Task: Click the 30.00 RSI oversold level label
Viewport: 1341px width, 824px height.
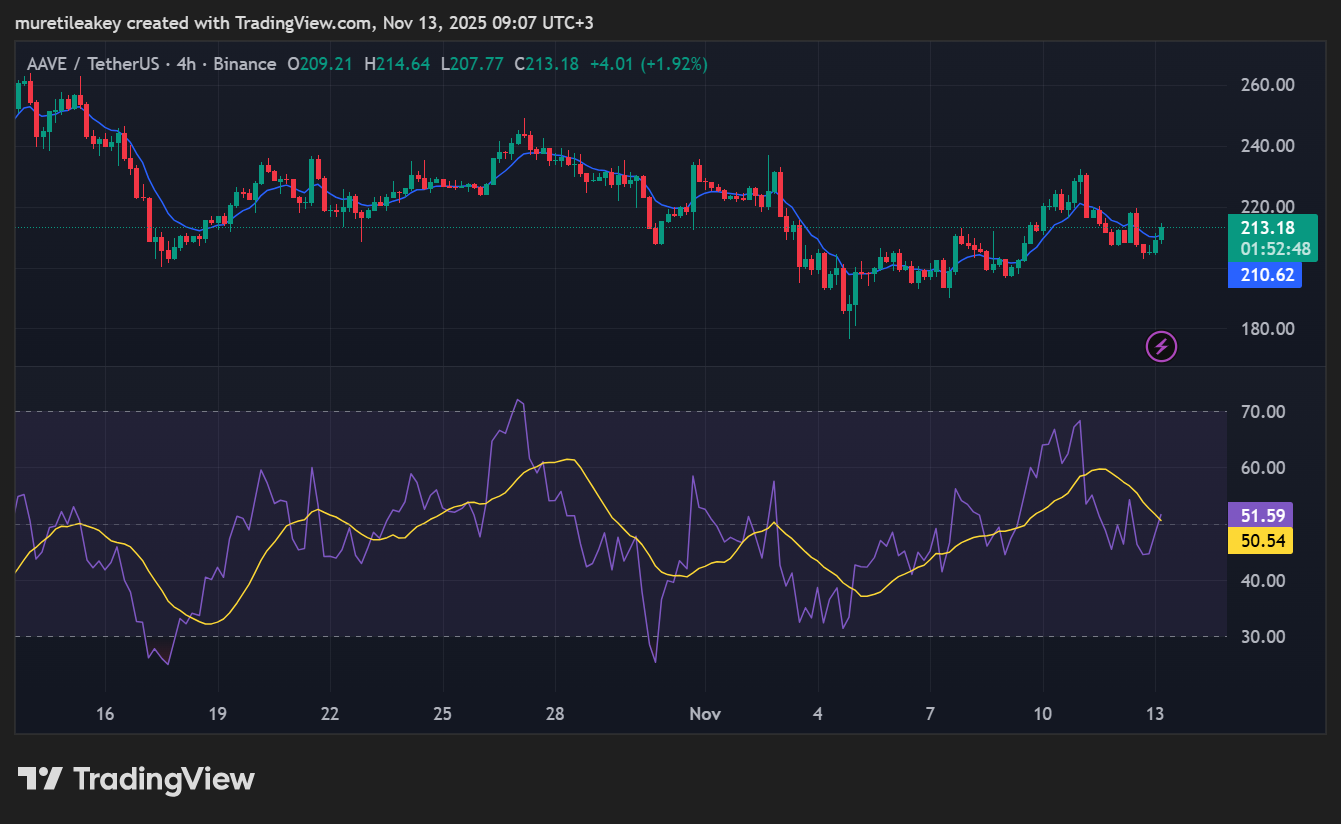Action: coord(1261,637)
